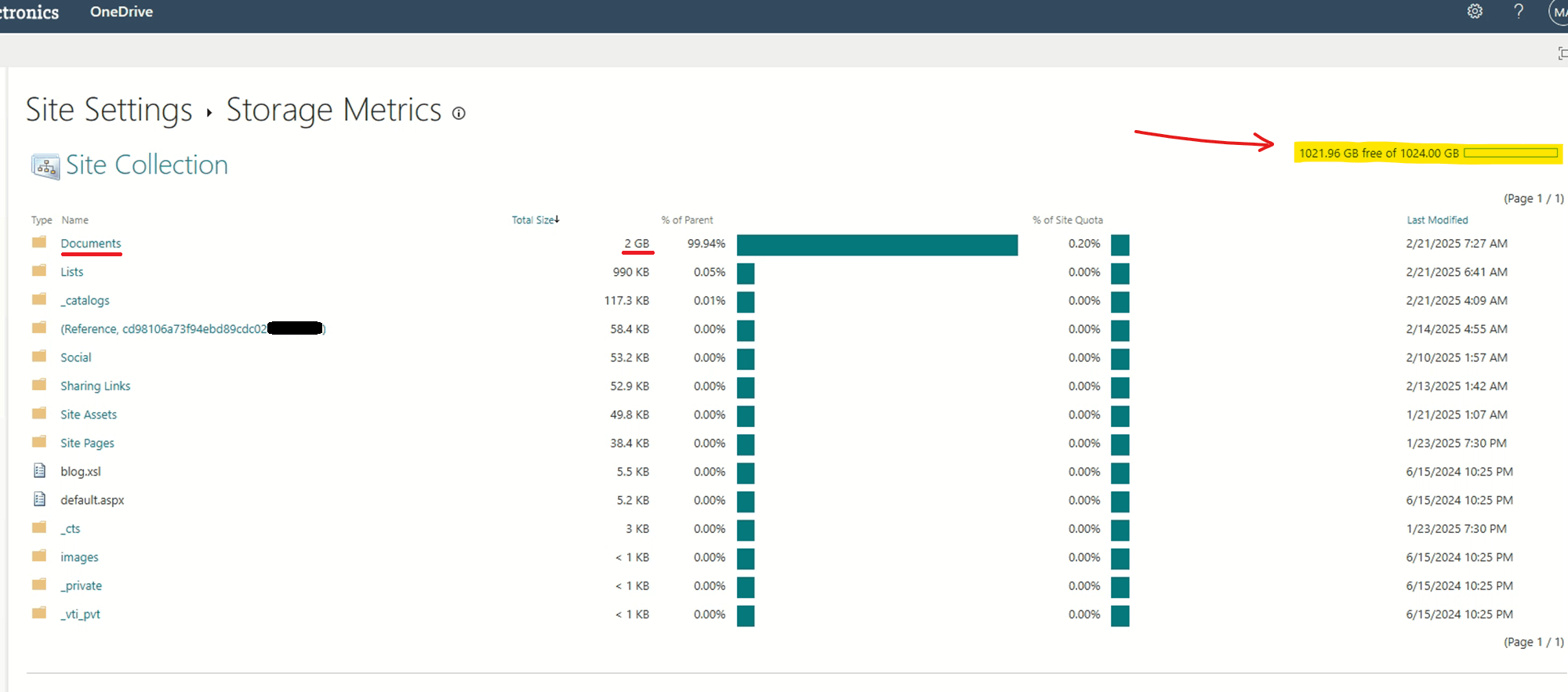
Task: Open the Site Assets folder link
Action: tap(89, 415)
